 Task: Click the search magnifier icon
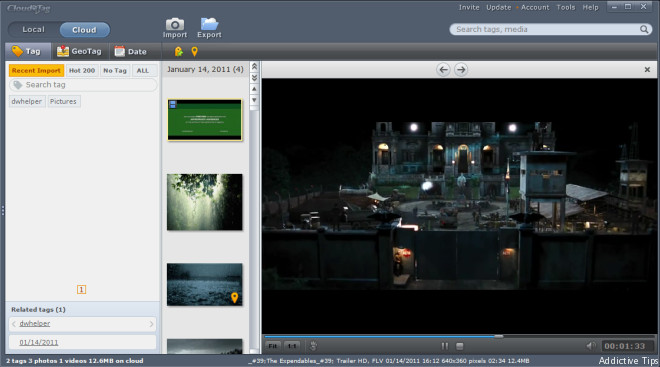[644, 29]
